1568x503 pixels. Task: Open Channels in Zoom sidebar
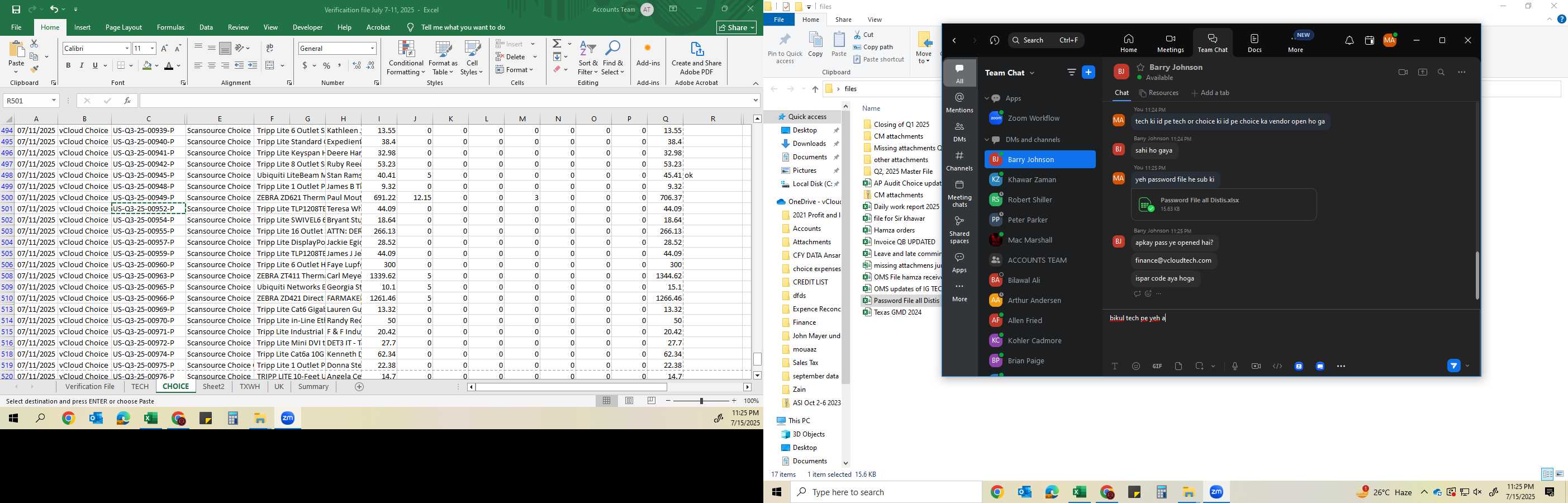coord(959,162)
